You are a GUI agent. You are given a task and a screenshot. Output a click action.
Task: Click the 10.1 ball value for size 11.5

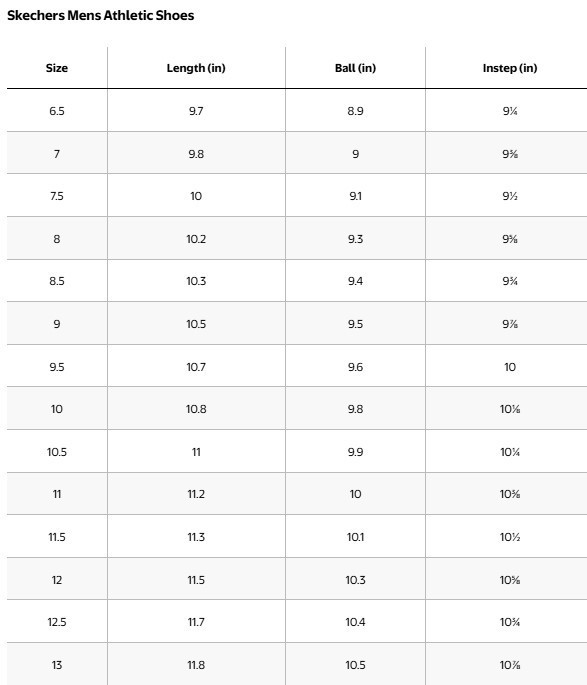click(x=356, y=537)
